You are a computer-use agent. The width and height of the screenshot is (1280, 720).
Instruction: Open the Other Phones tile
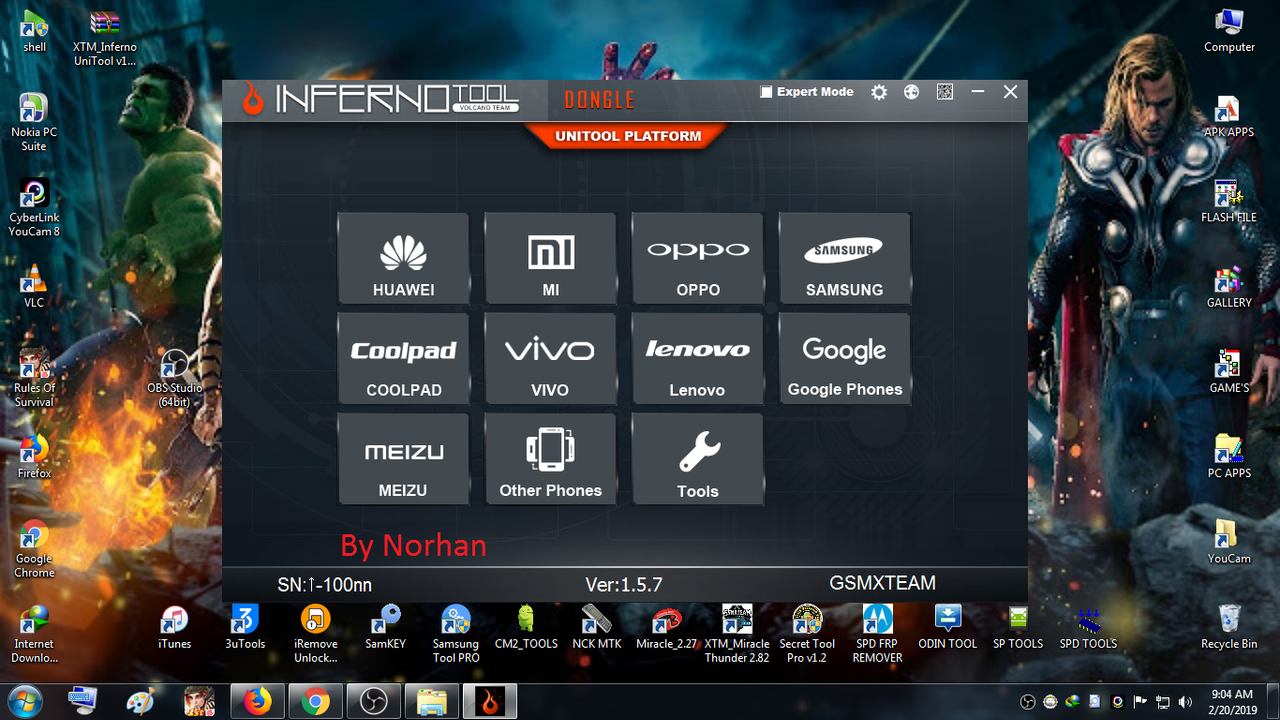(550, 459)
